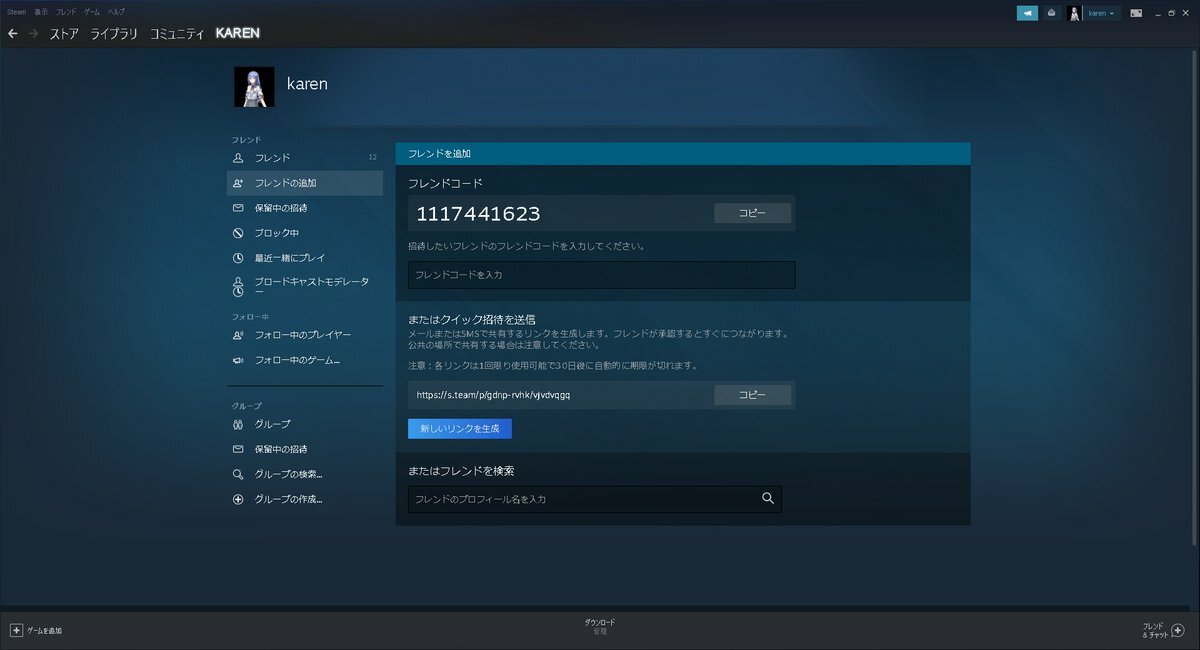Image resolution: width=1200 pixels, height=650 pixels.
Task: Focus the フレンドのプロフィール名を入力 search field
Action: click(594, 499)
